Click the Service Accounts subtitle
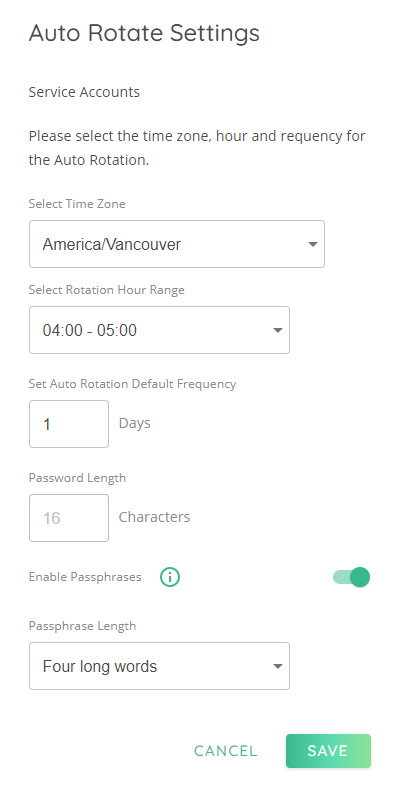 point(84,92)
